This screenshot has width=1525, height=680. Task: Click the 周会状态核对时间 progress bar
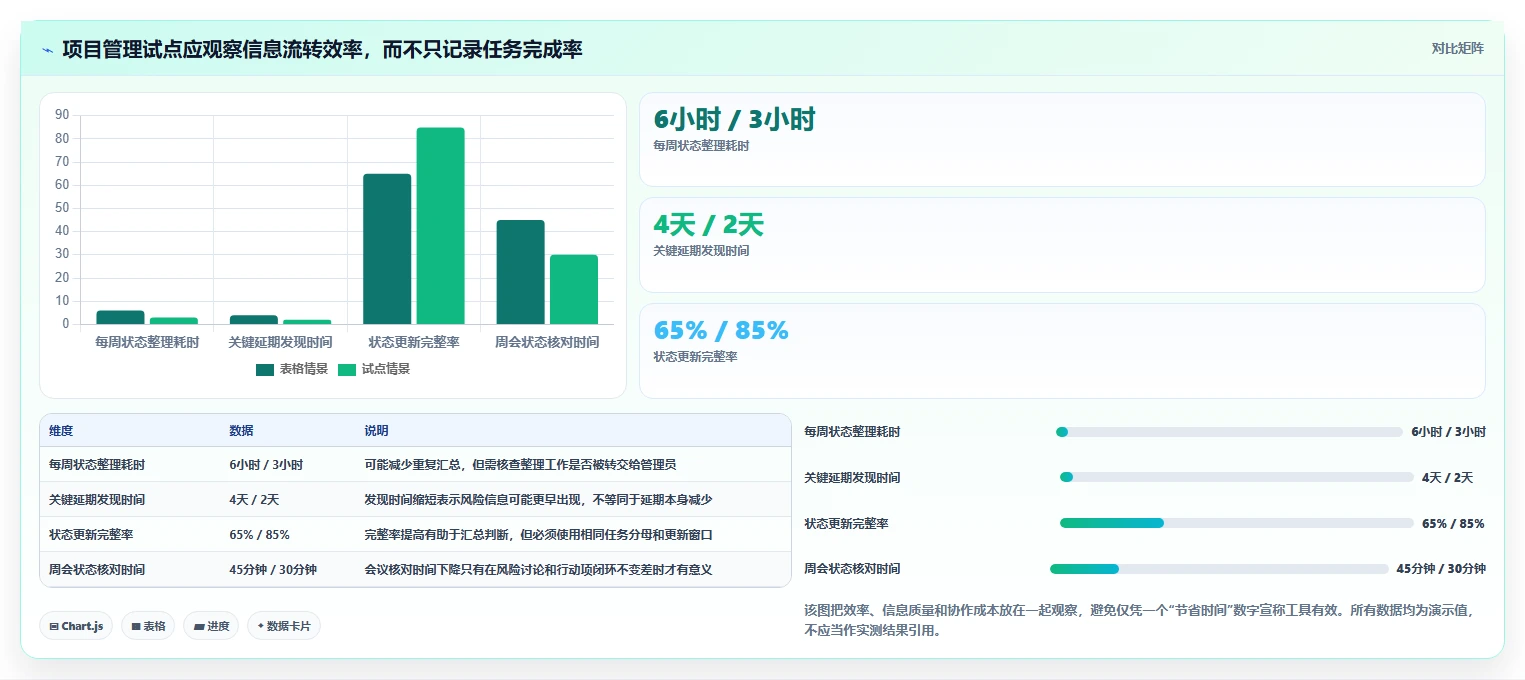1219,569
